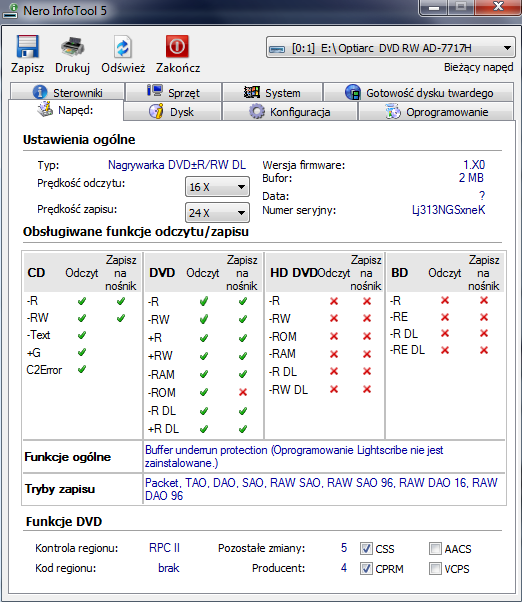522x602 pixels.
Task: Click the BD-RE DL write red cross
Action: click(x=484, y=350)
